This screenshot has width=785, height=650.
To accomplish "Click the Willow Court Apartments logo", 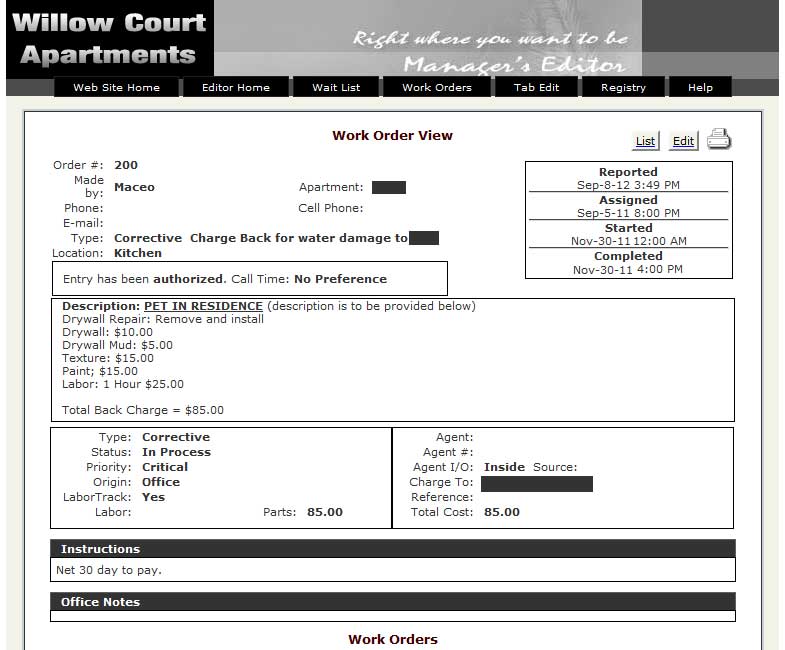I will (x=109, y=38).
